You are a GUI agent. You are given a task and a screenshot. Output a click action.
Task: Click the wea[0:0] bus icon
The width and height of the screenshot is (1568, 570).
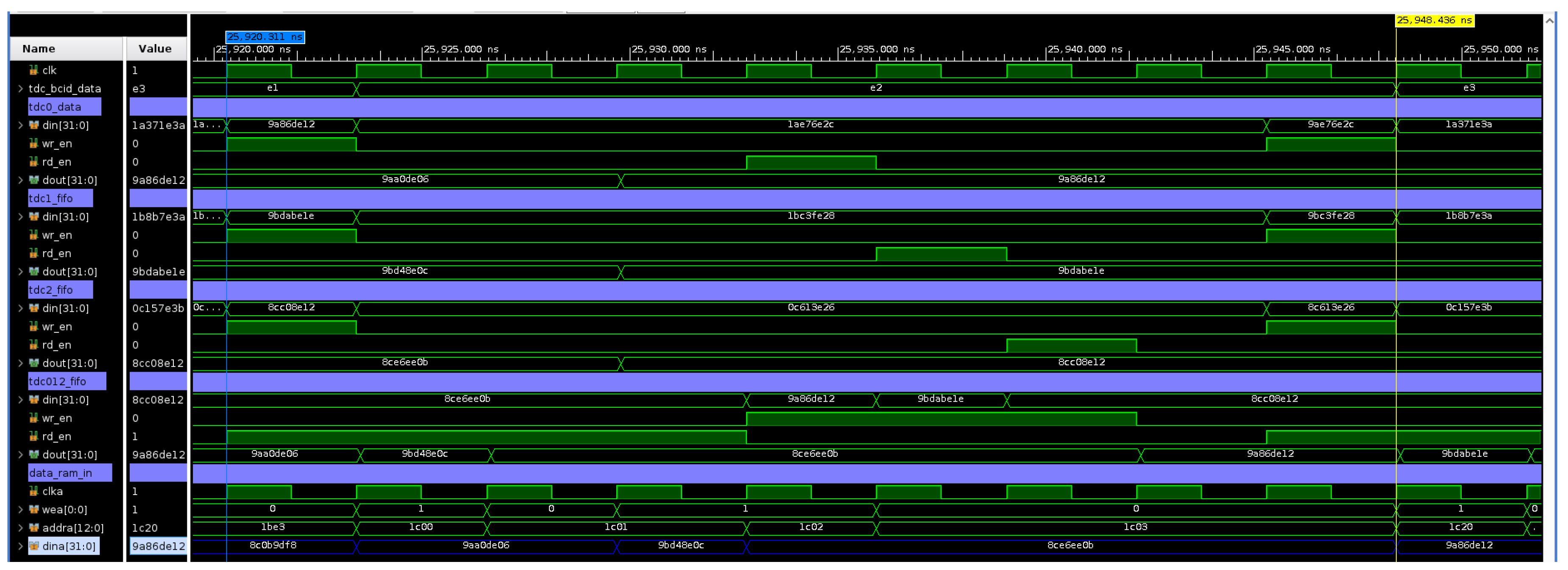click(x=33, y=510)
